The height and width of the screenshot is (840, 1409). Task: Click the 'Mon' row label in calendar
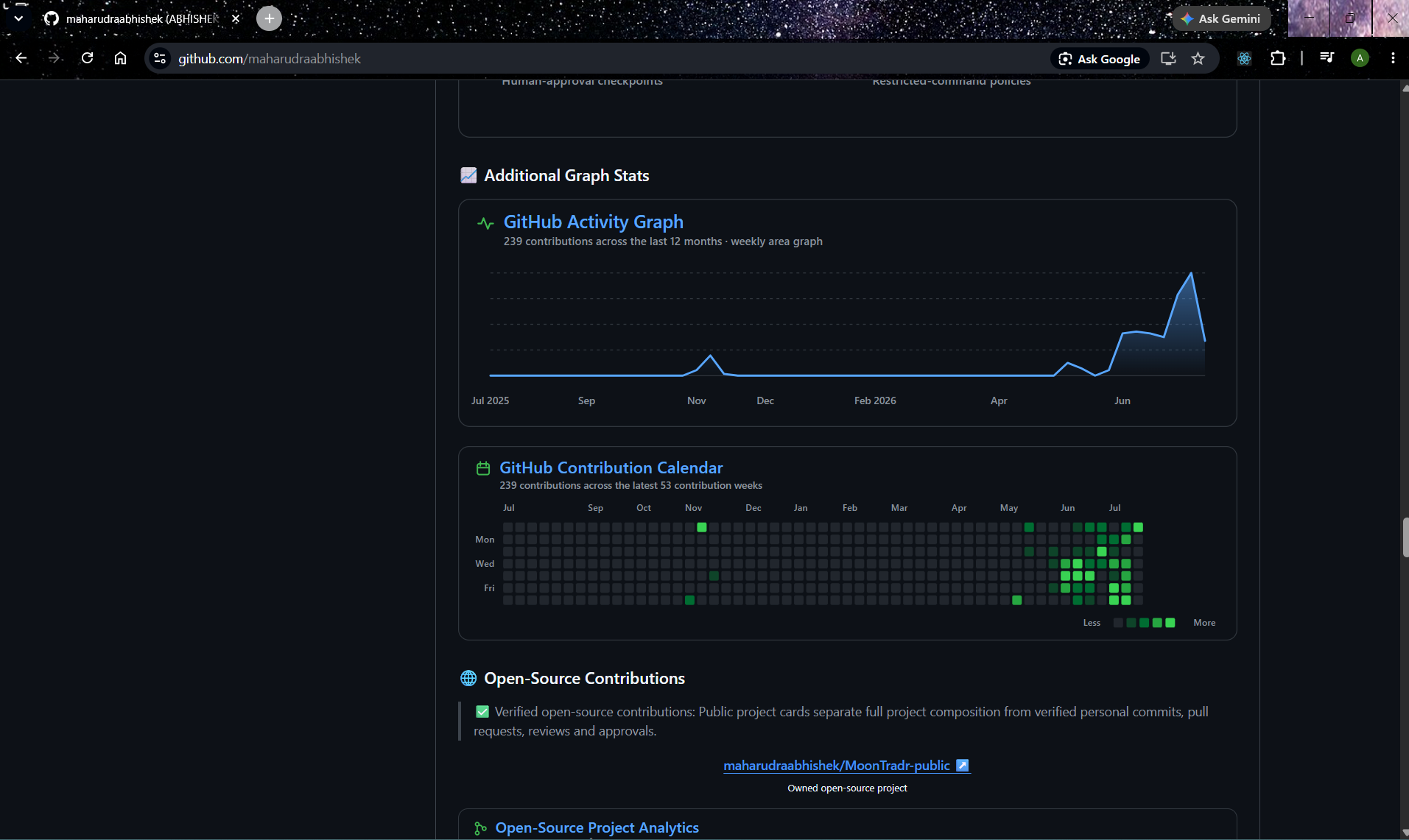pyautogui.click(x=485, y=540)
